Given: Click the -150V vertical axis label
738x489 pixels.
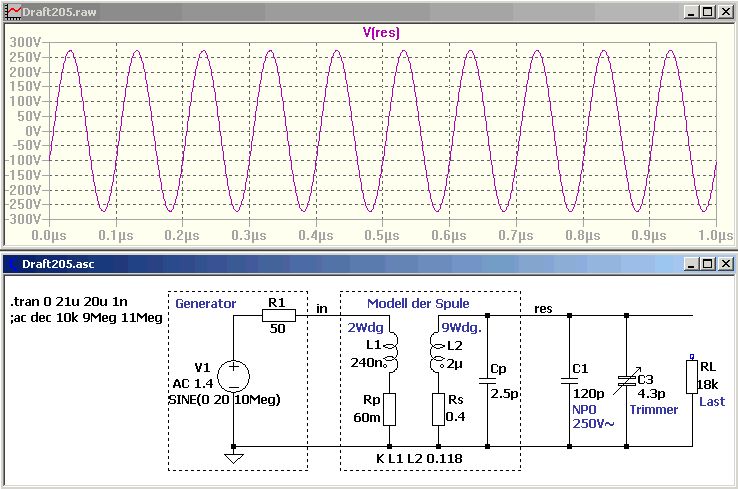Looking at the screenshot, I should (x=23, y=175).
